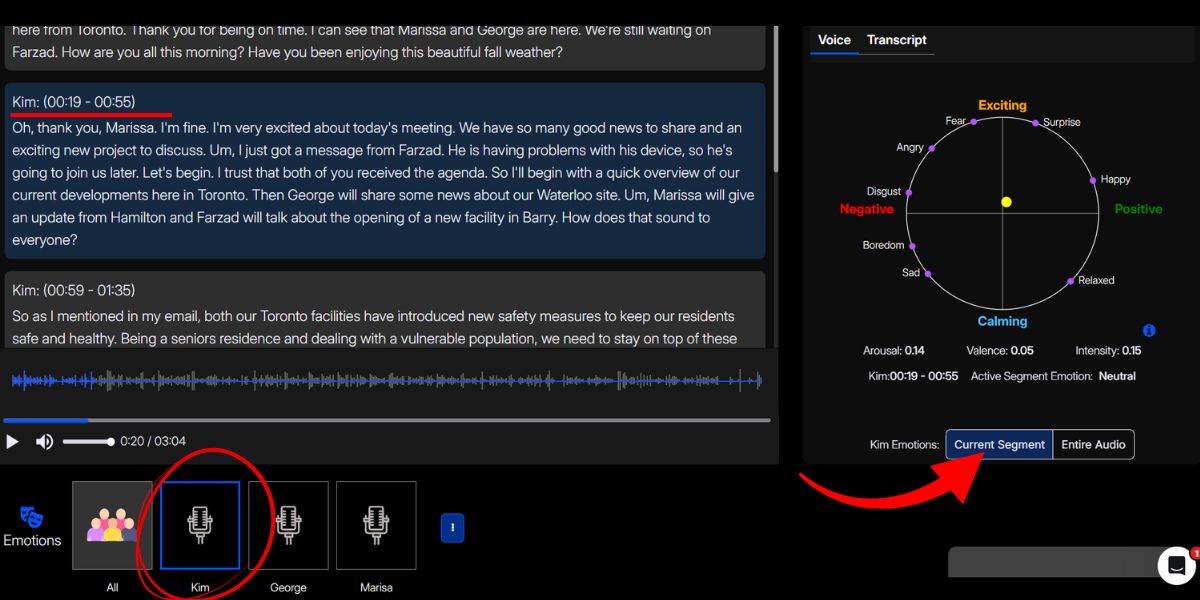This screenshot has height=600, width=1200.
Task: Click the Exciting axis label
Action: [1002, 105]
